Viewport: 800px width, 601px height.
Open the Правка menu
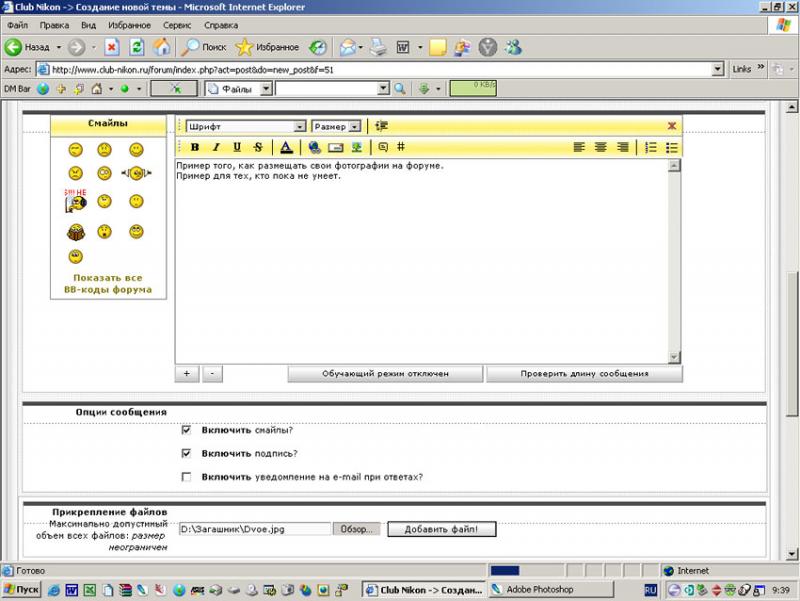[x=54, y=25]
